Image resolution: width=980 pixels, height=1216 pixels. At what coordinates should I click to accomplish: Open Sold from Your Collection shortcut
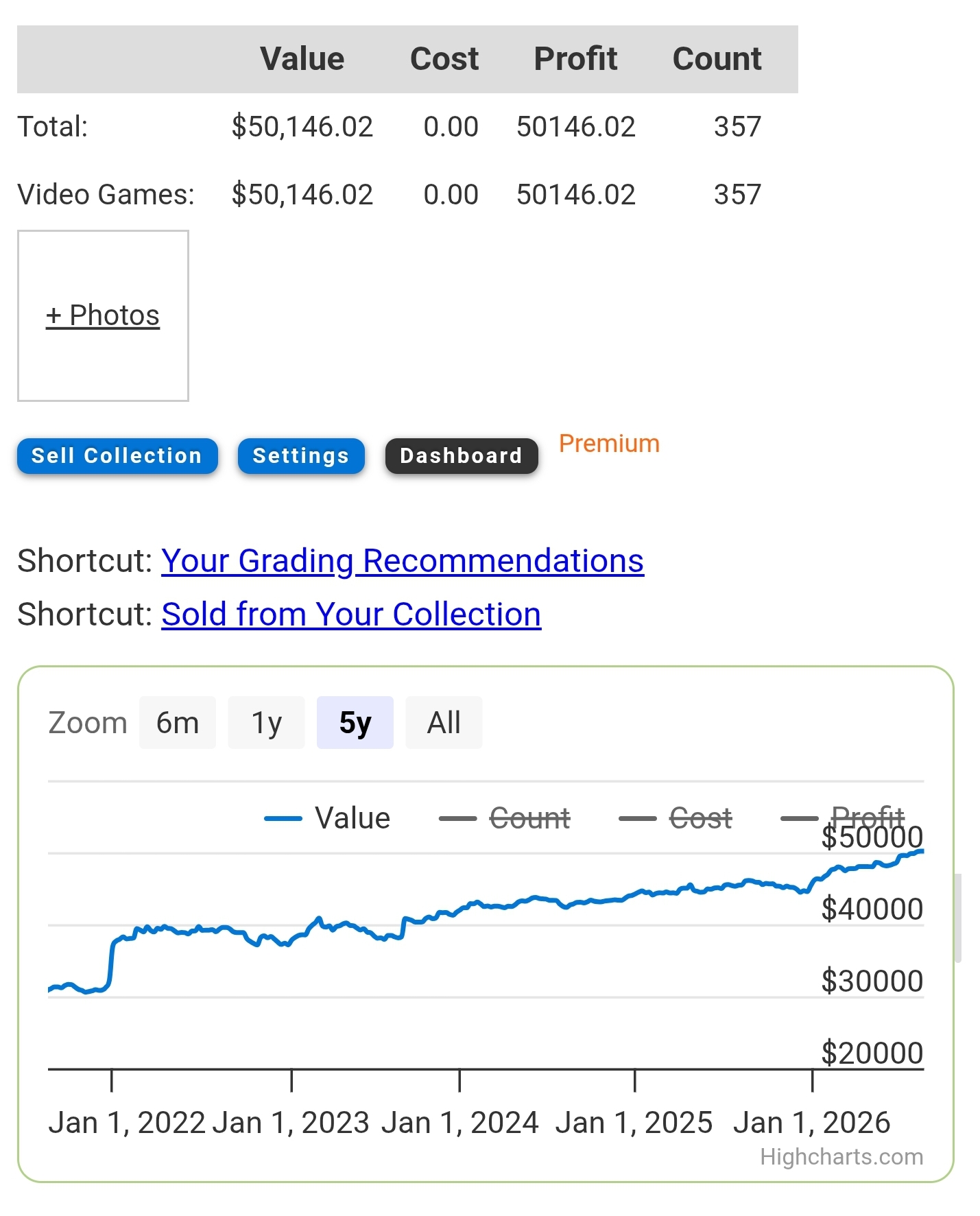pyautogui.click(x=351, y=615)
